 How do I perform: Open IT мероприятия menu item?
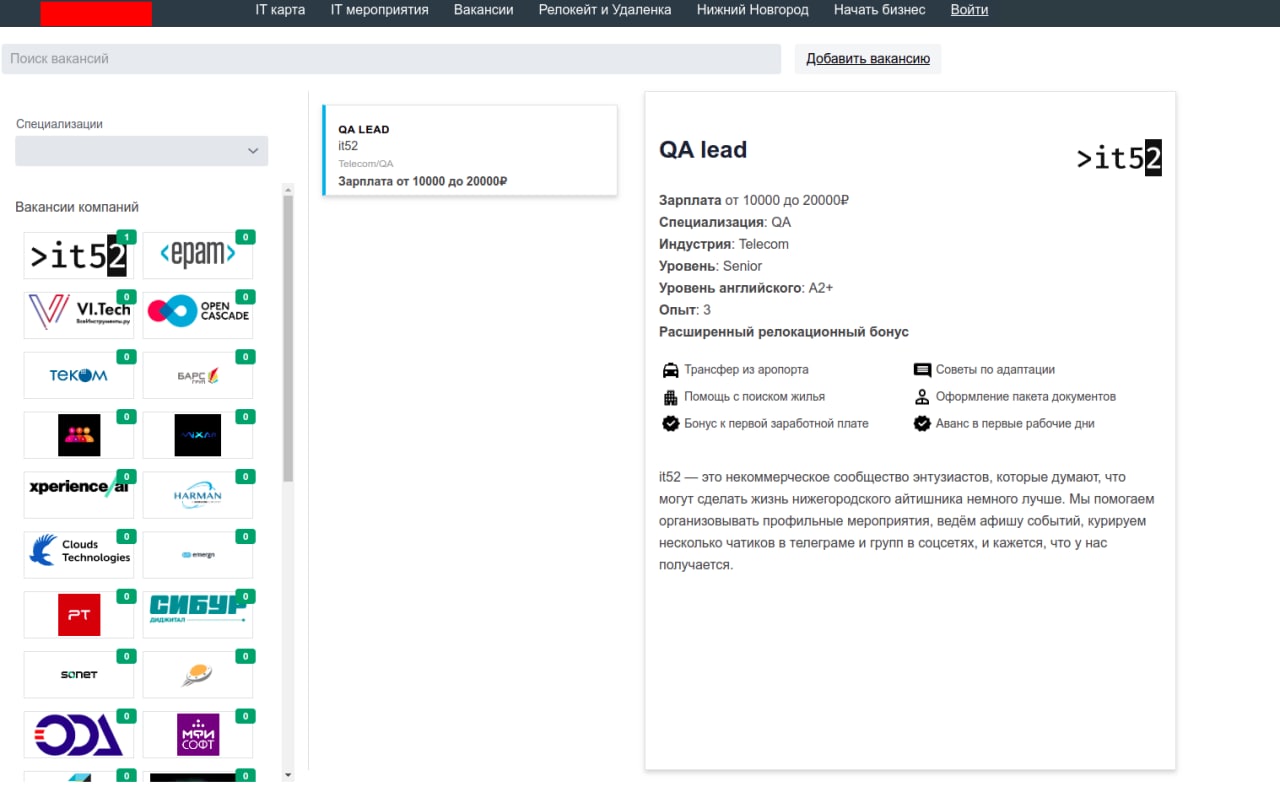[380, 10]
